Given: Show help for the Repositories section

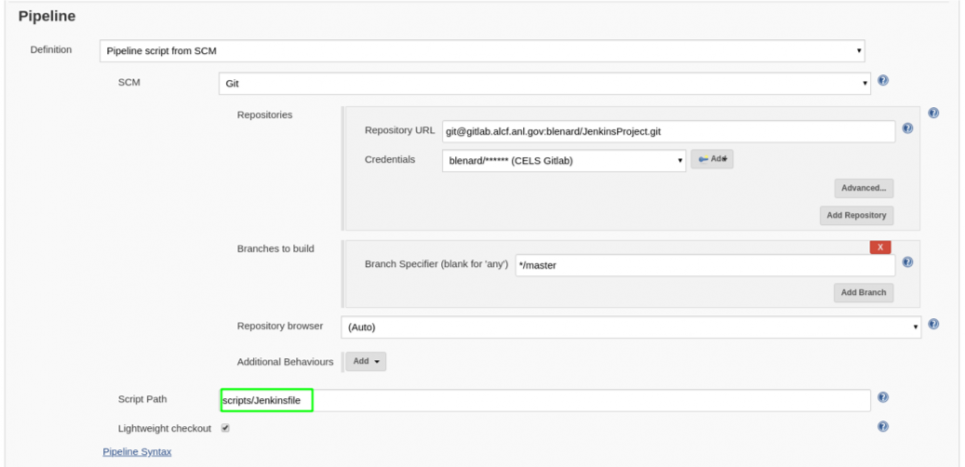Looking at the screenshot, I should coord(933,114).
